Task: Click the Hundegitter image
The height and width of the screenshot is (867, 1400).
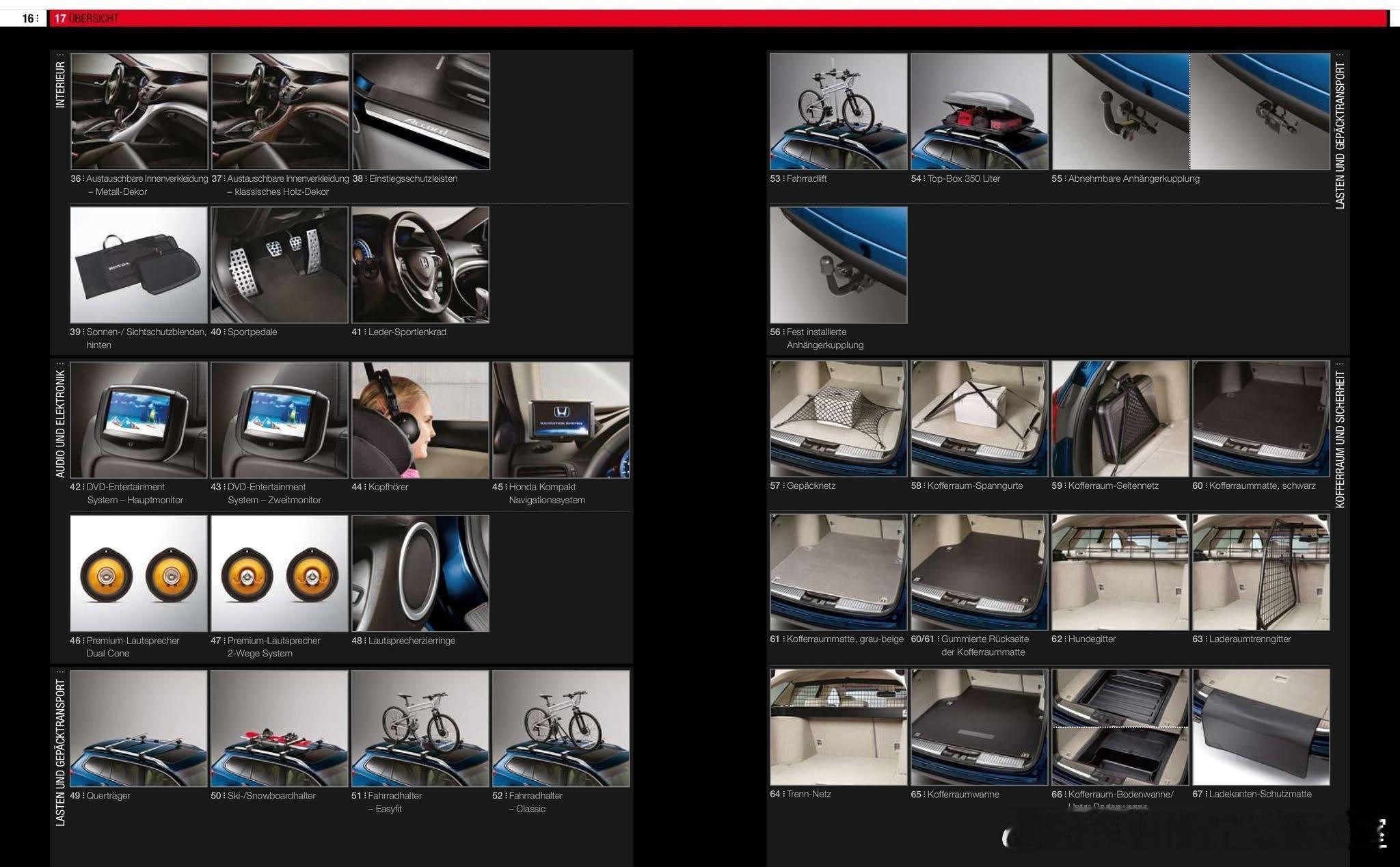Action: pyautogui.click(x=1120, y=572)
